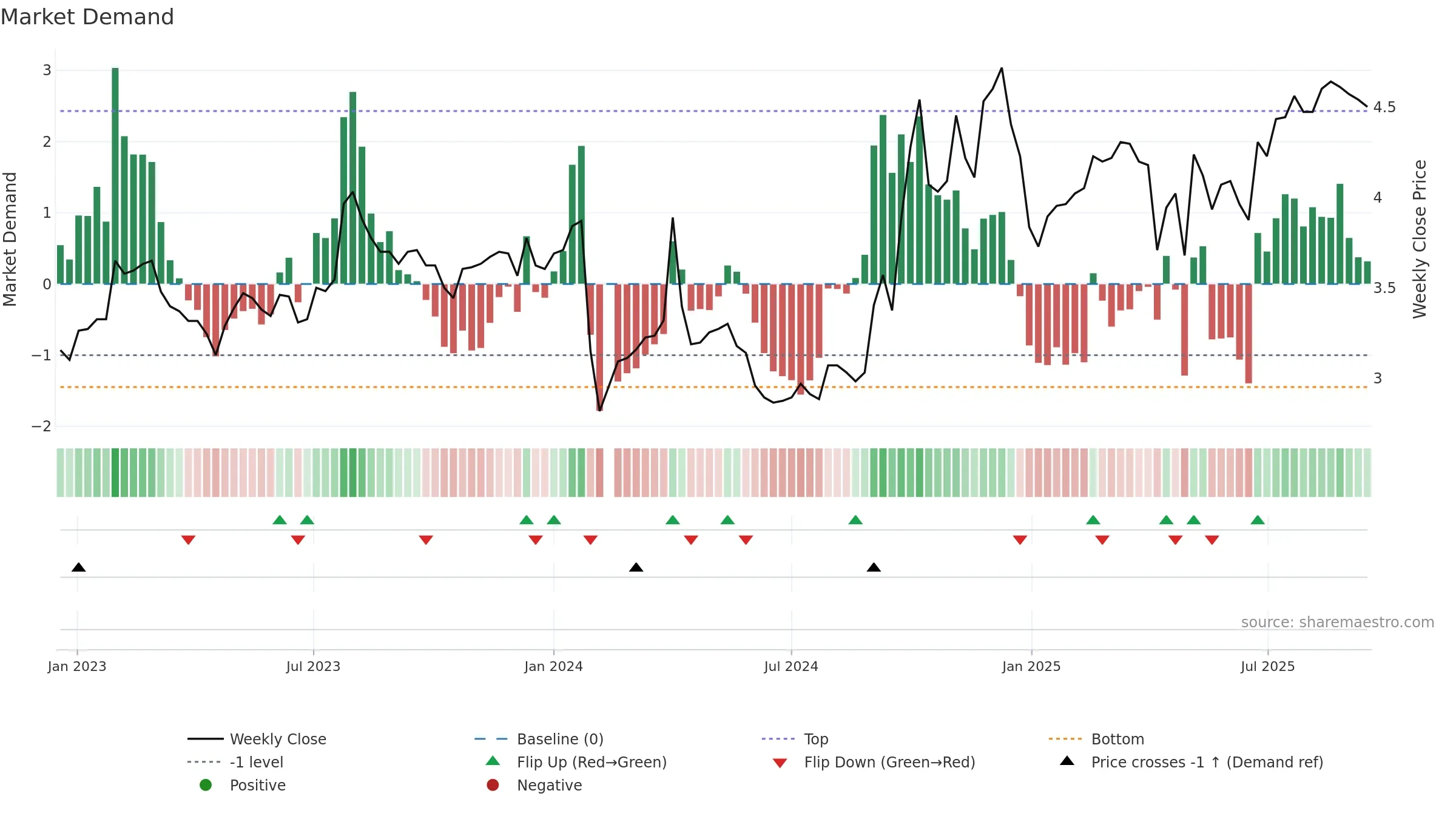Click the −2 demand axis tick
The height and width of the screenshot is (819, 1456).
(x=41, y=426)
